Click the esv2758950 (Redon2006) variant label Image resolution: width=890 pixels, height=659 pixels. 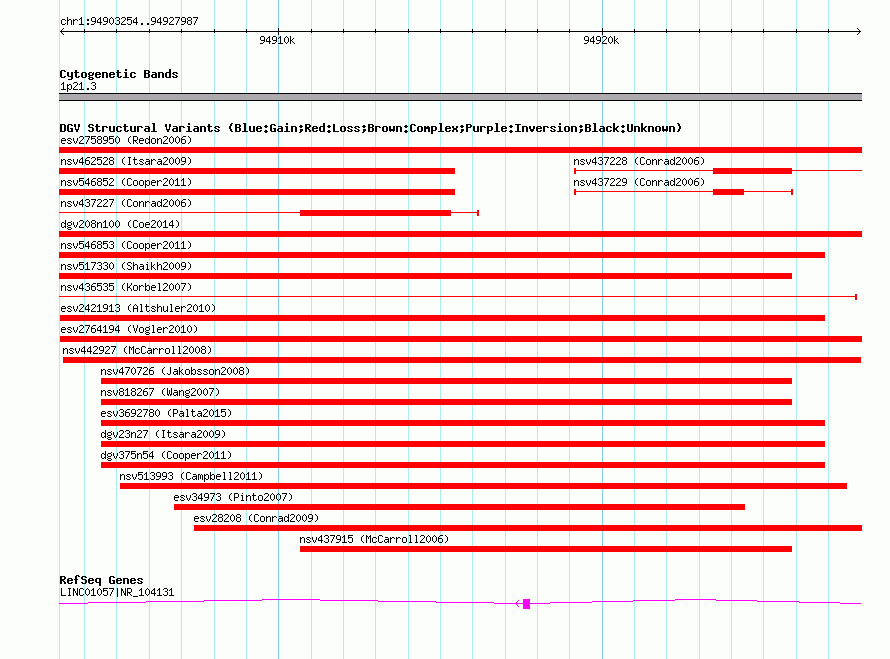click(126, 140)
